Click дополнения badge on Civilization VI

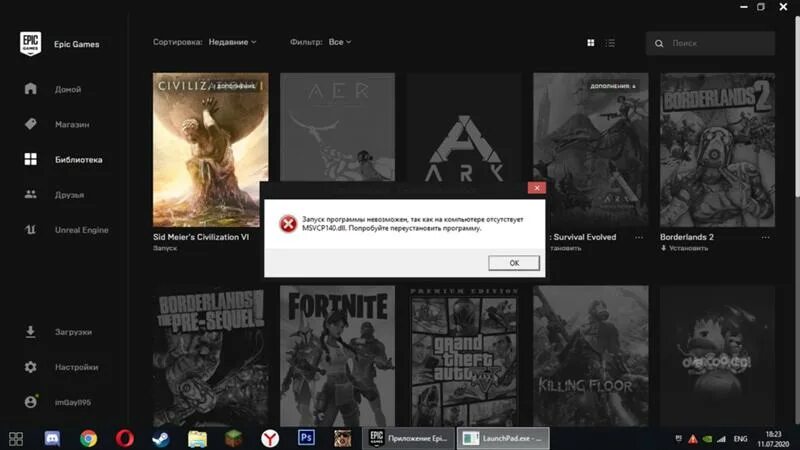click(235, 86)
